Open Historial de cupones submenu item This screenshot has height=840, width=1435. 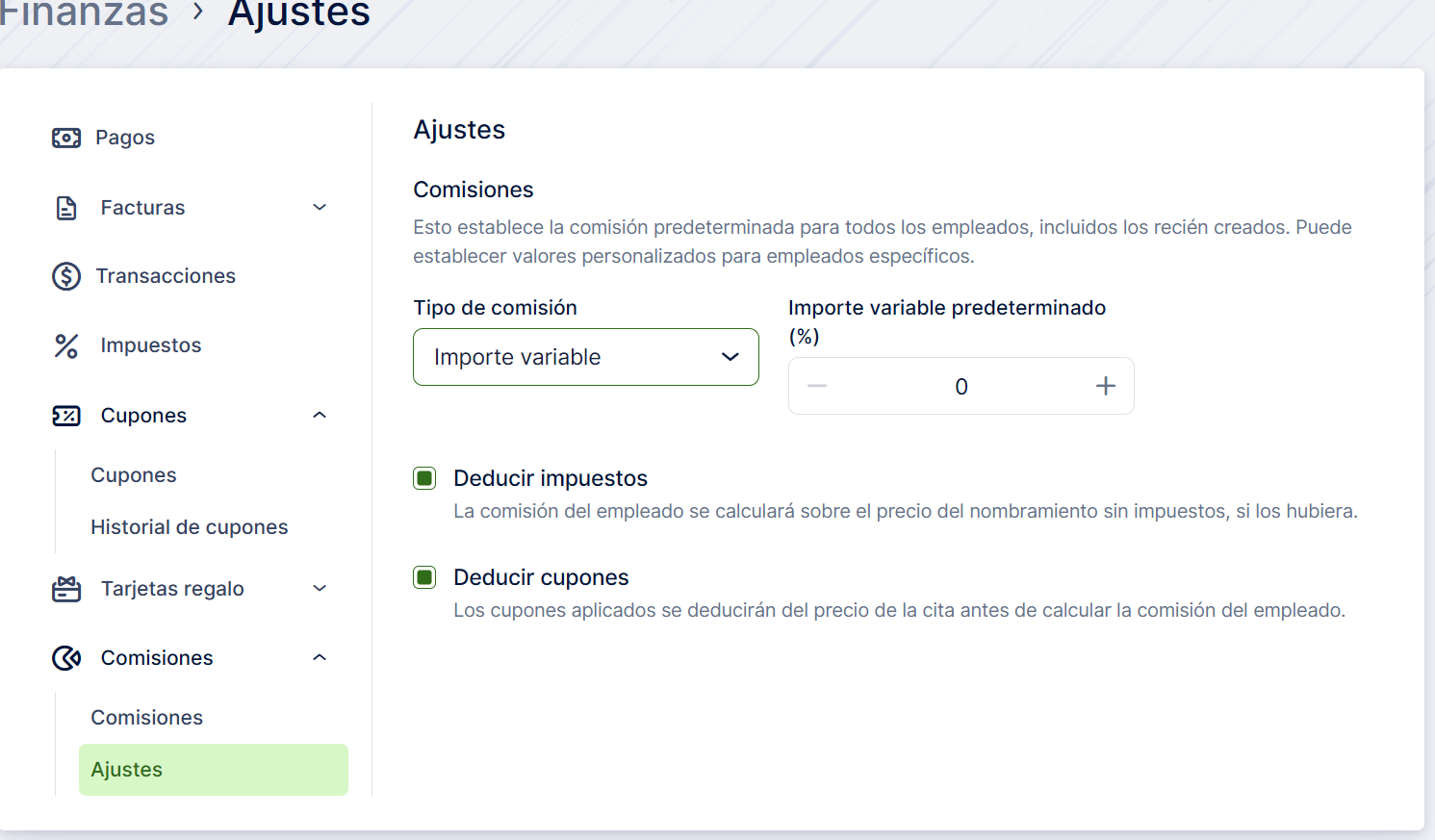pyautogui.click(x=190, y=527)
